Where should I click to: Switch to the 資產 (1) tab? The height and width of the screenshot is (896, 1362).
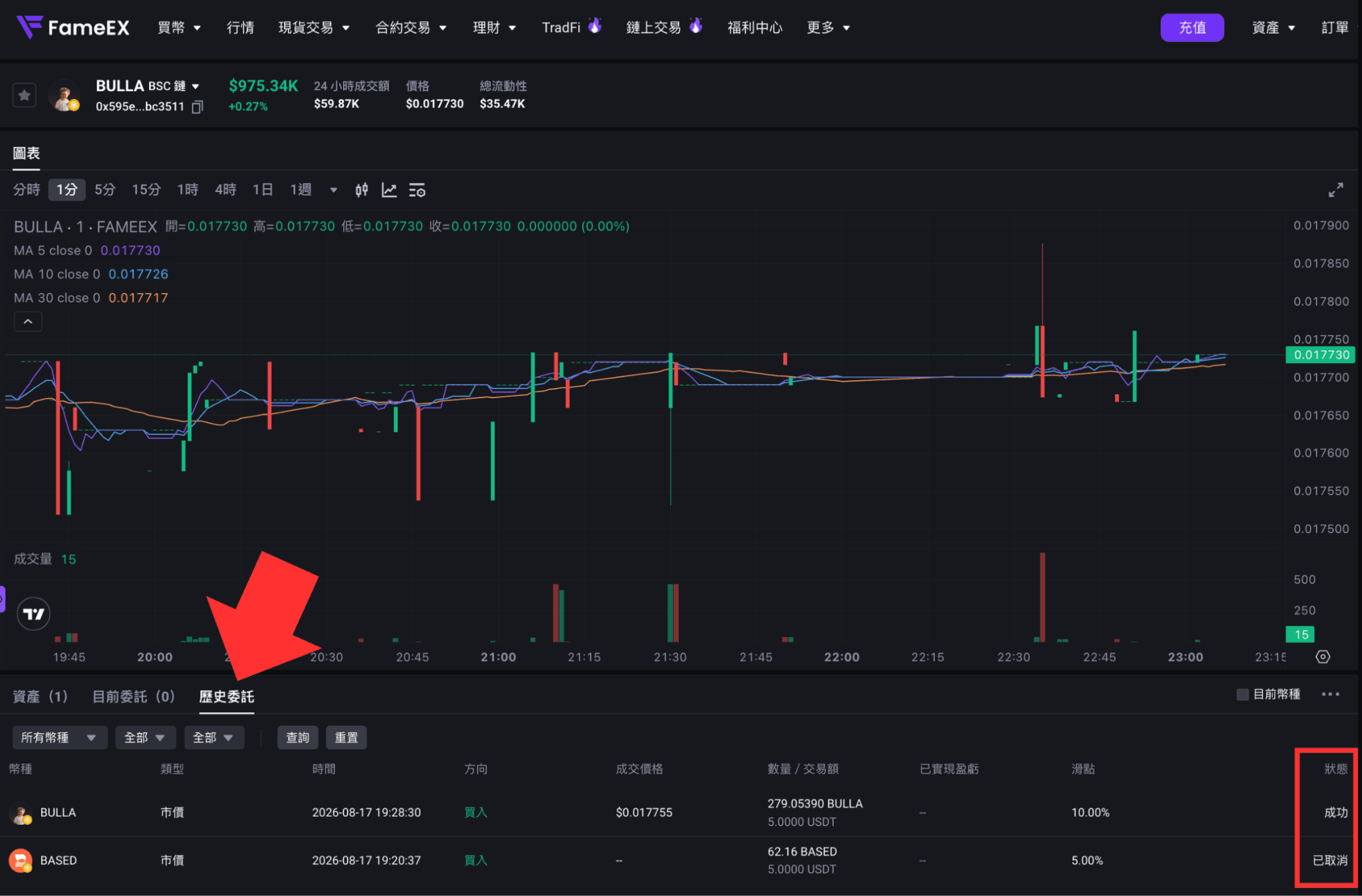point(40,697)
